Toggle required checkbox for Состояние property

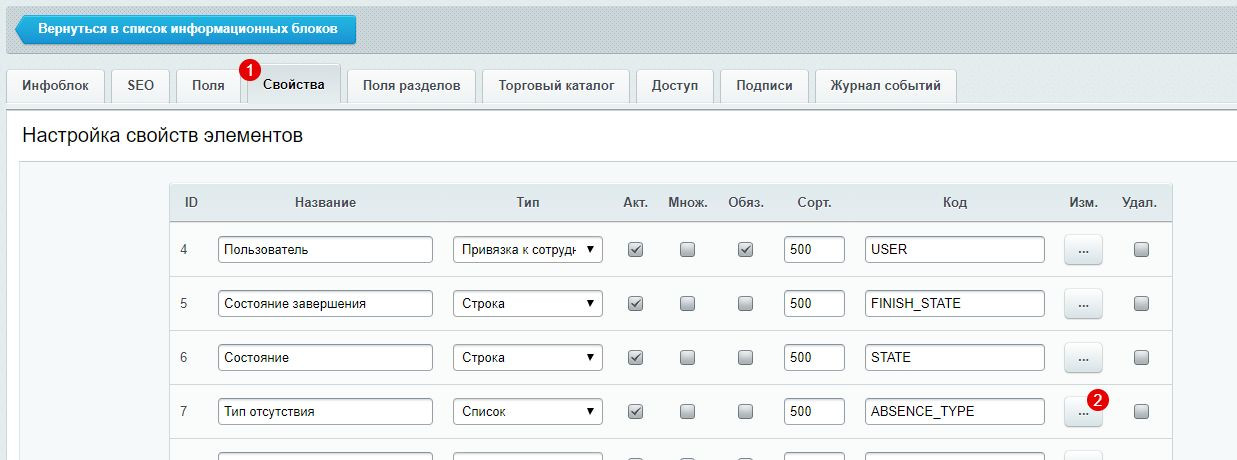[x=745, y=357]
